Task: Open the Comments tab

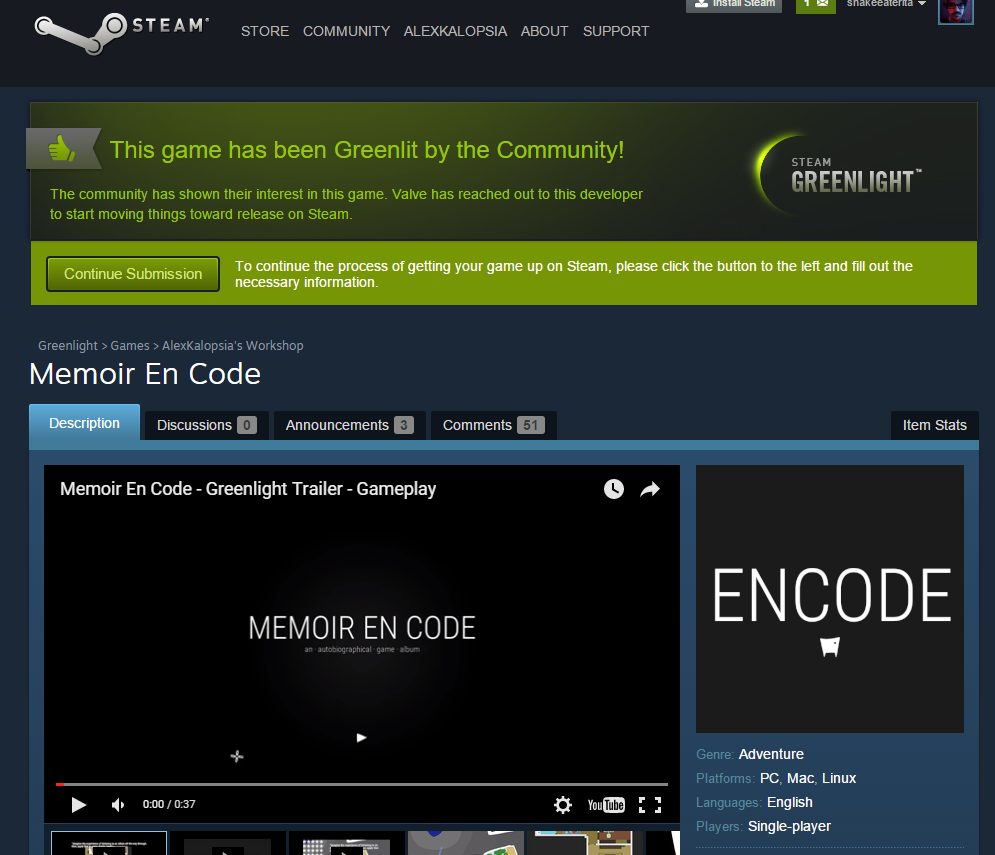Action: [493, 425]
